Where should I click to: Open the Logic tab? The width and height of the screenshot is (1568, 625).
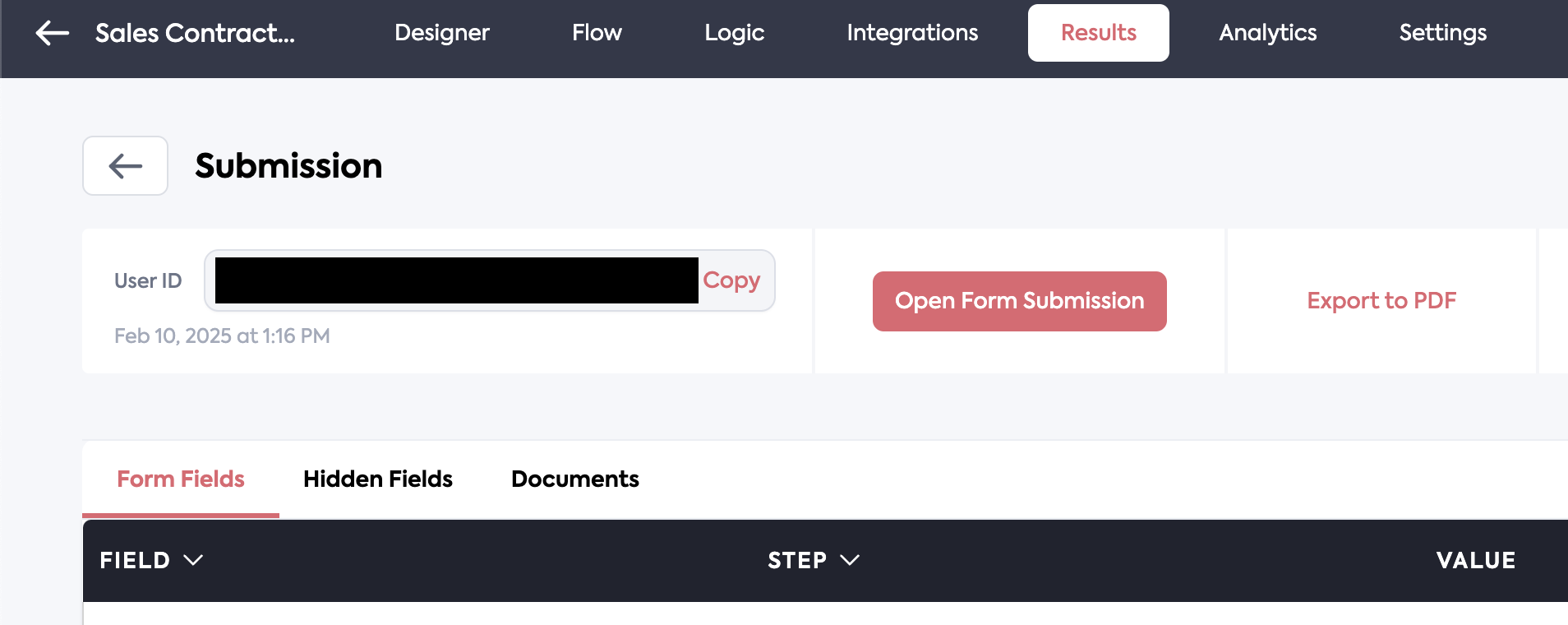(734, 33)
